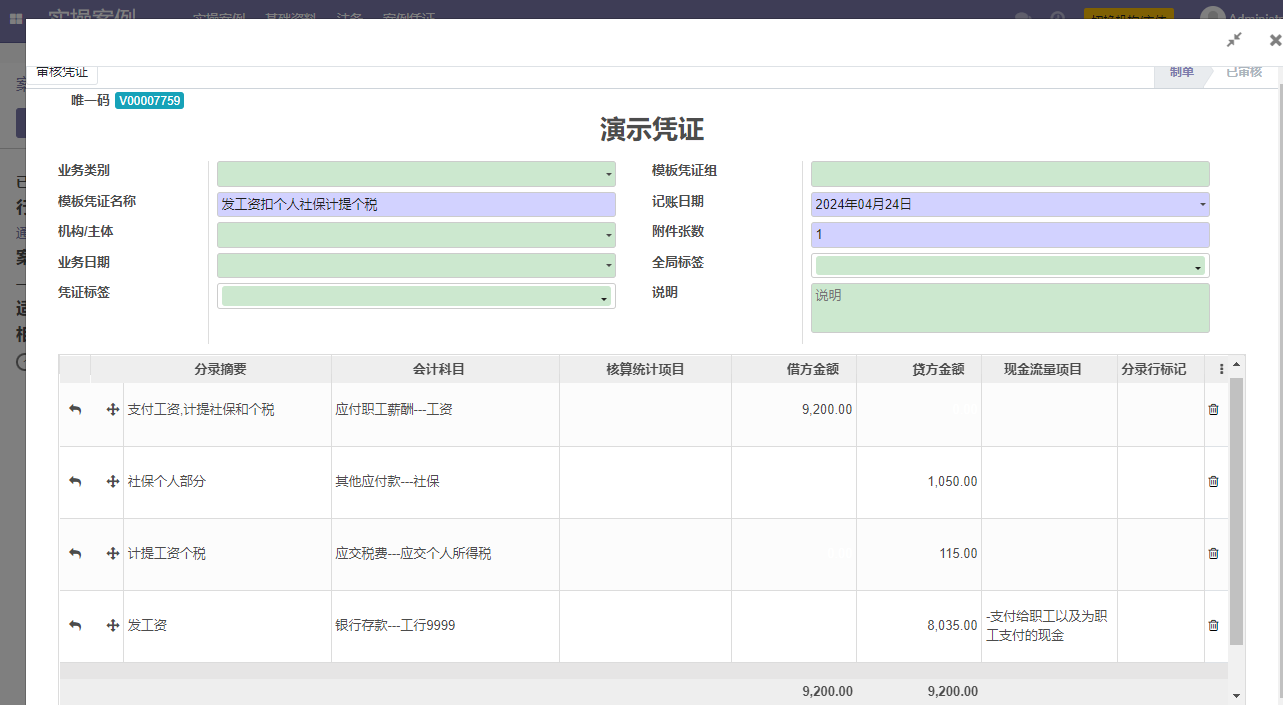Click the account 应付职工薪酬---工资
Viewport: 1283px width, 705px height.
point(394,409)
